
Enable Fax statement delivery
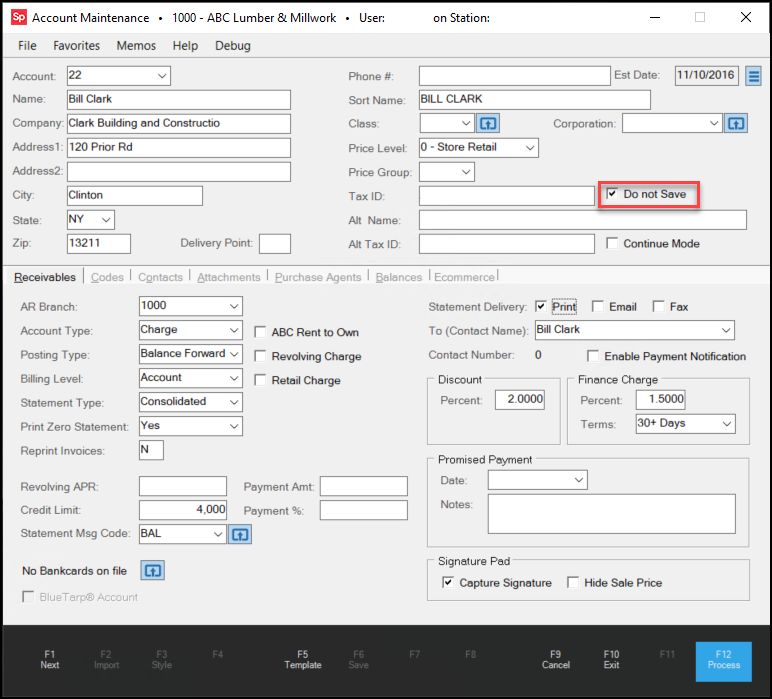(658, 307)
